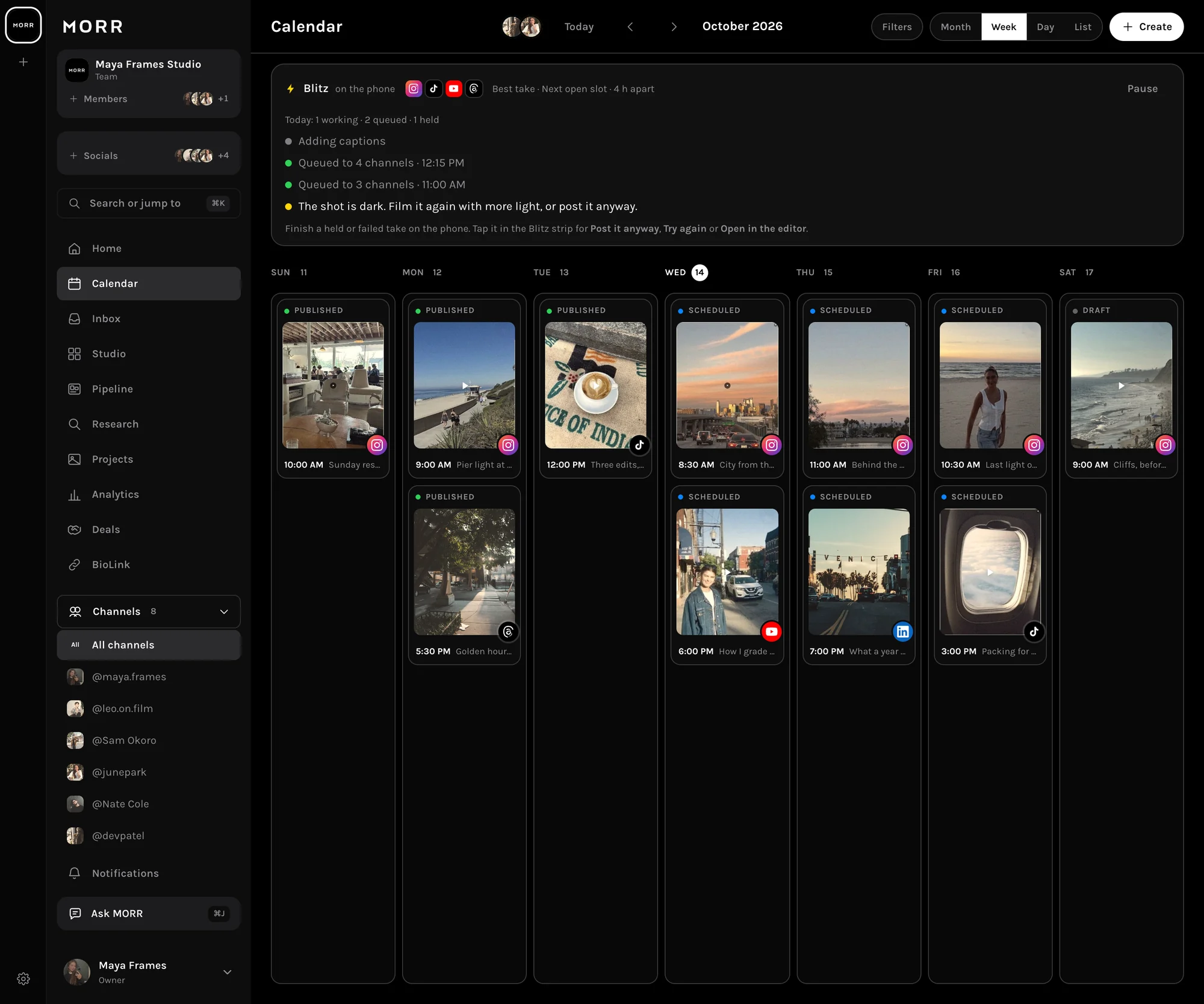1204x1004 pixels.
Task: Switch to Day view
Action: coord(1045,27)
